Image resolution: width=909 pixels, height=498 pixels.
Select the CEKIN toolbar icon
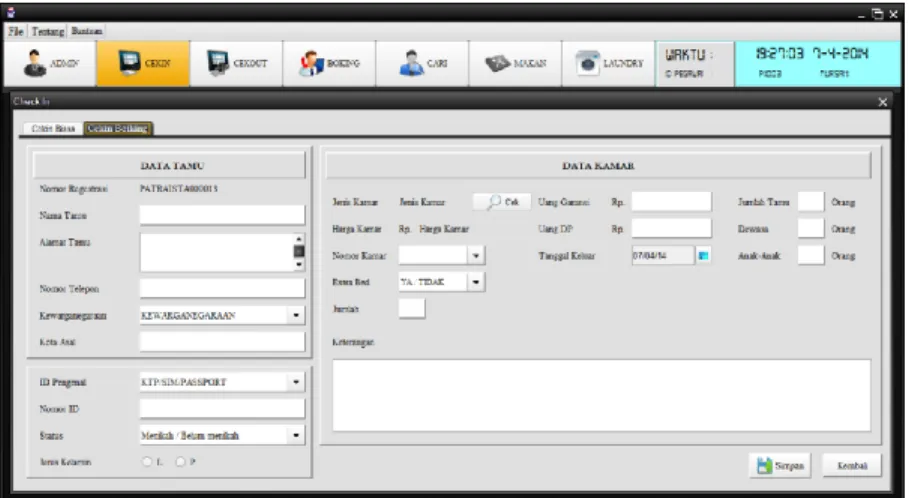tap(143, 63)
